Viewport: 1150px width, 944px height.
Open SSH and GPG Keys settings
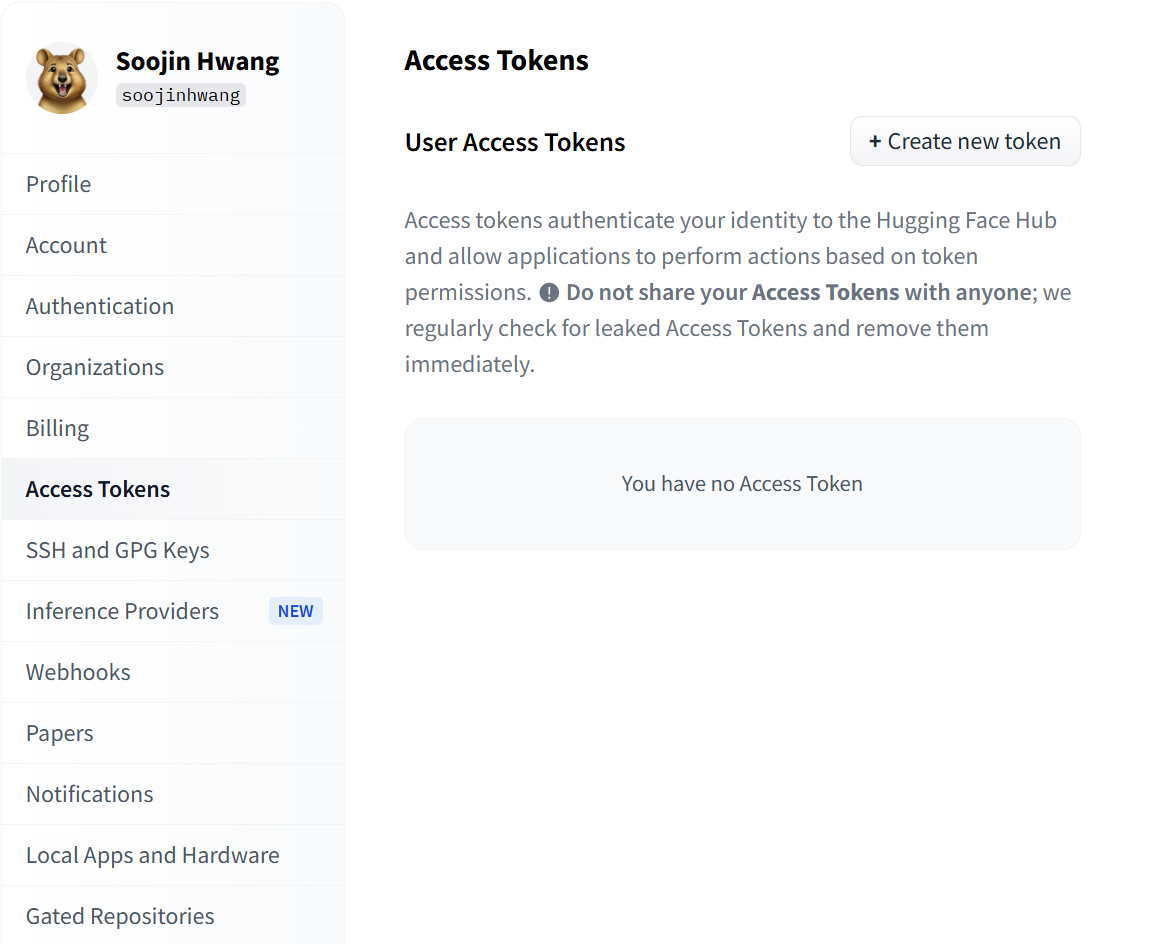[x=118, y=551]
